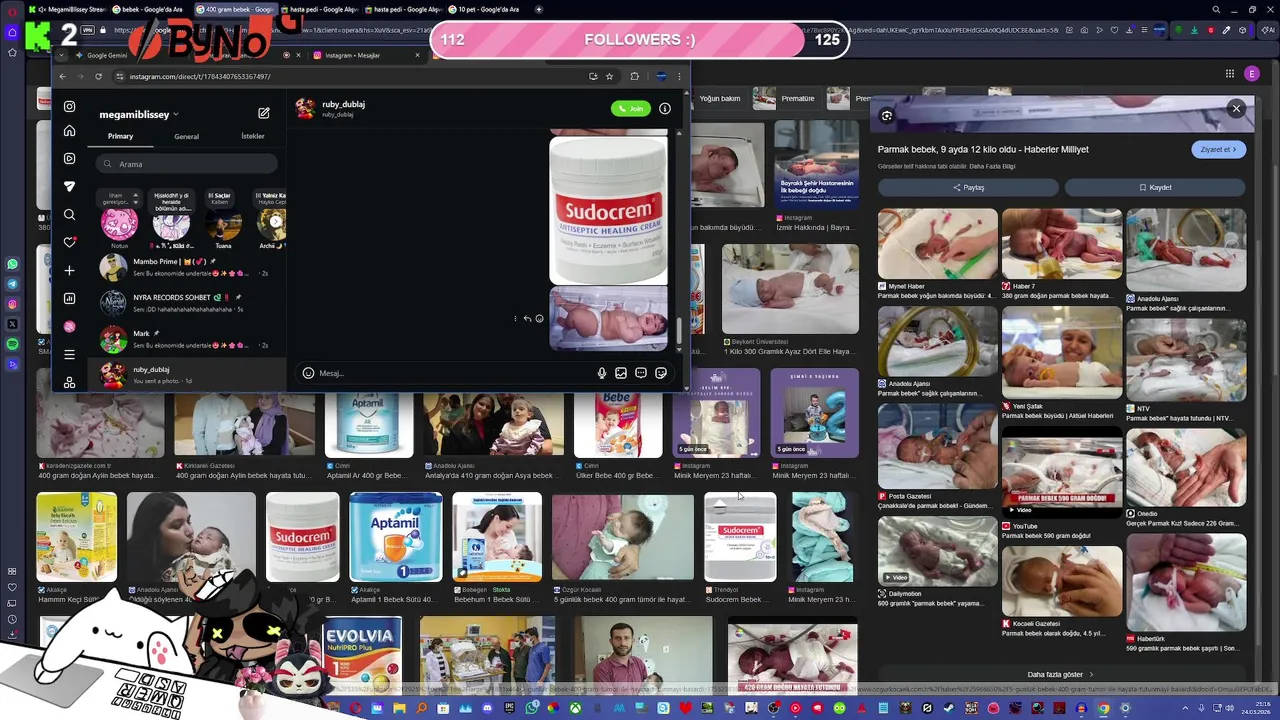
Task: Expand megamiblissey account switcher chevron
Action: point(176,115)
